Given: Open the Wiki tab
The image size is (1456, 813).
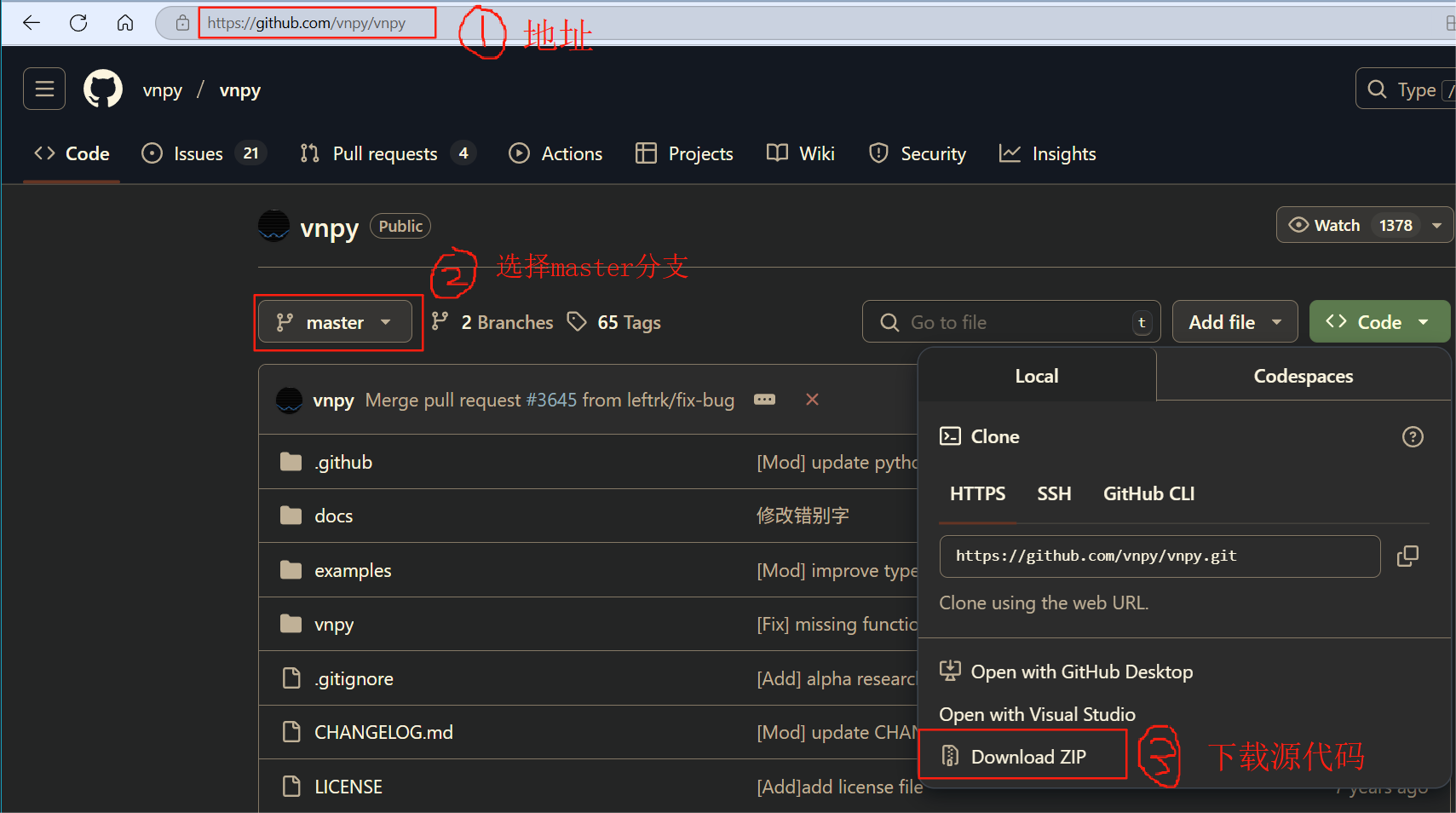Looking at the screenshot, I should pyautogui.click(x=801, y=153).
